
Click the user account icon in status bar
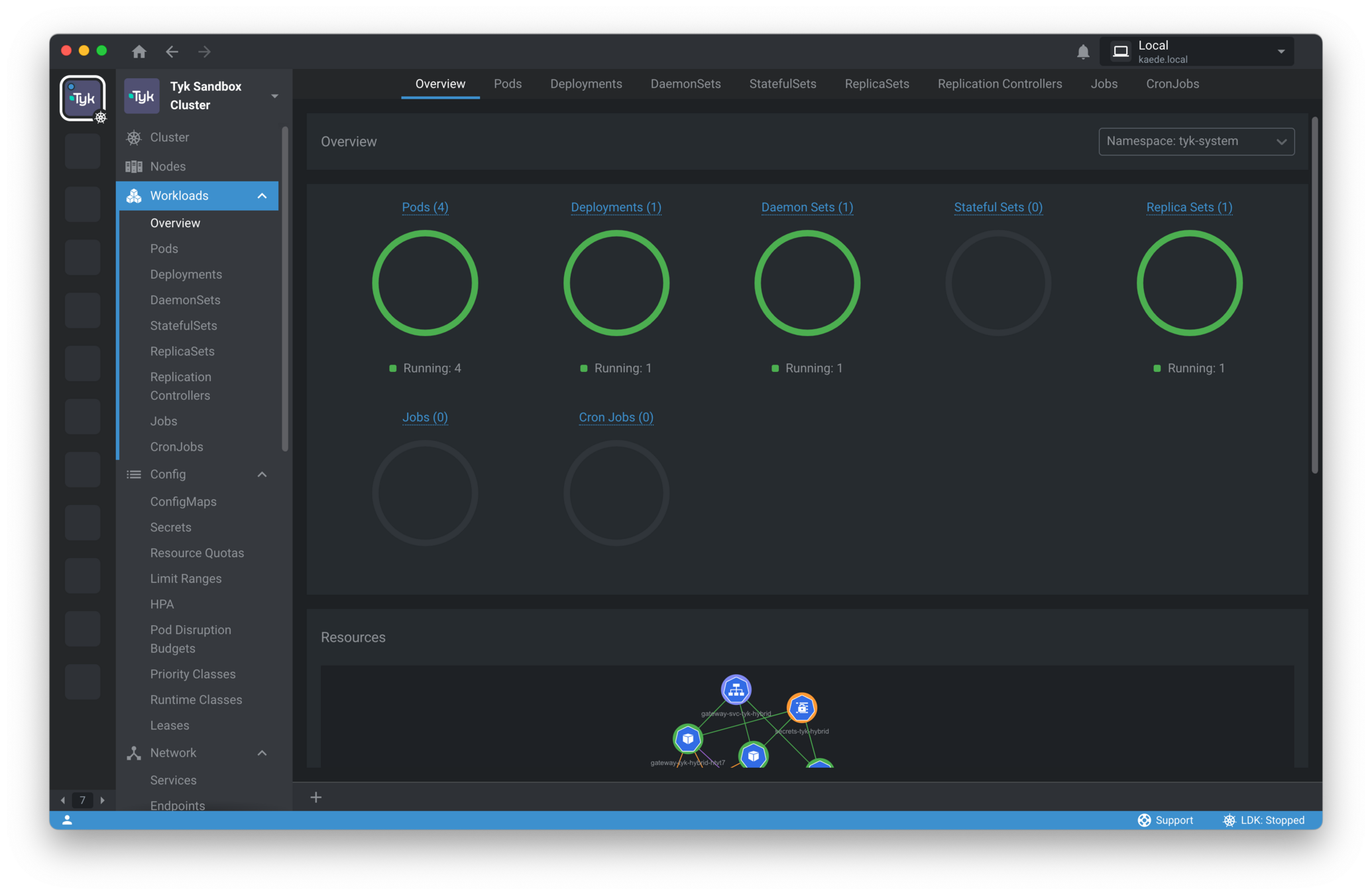67,820
